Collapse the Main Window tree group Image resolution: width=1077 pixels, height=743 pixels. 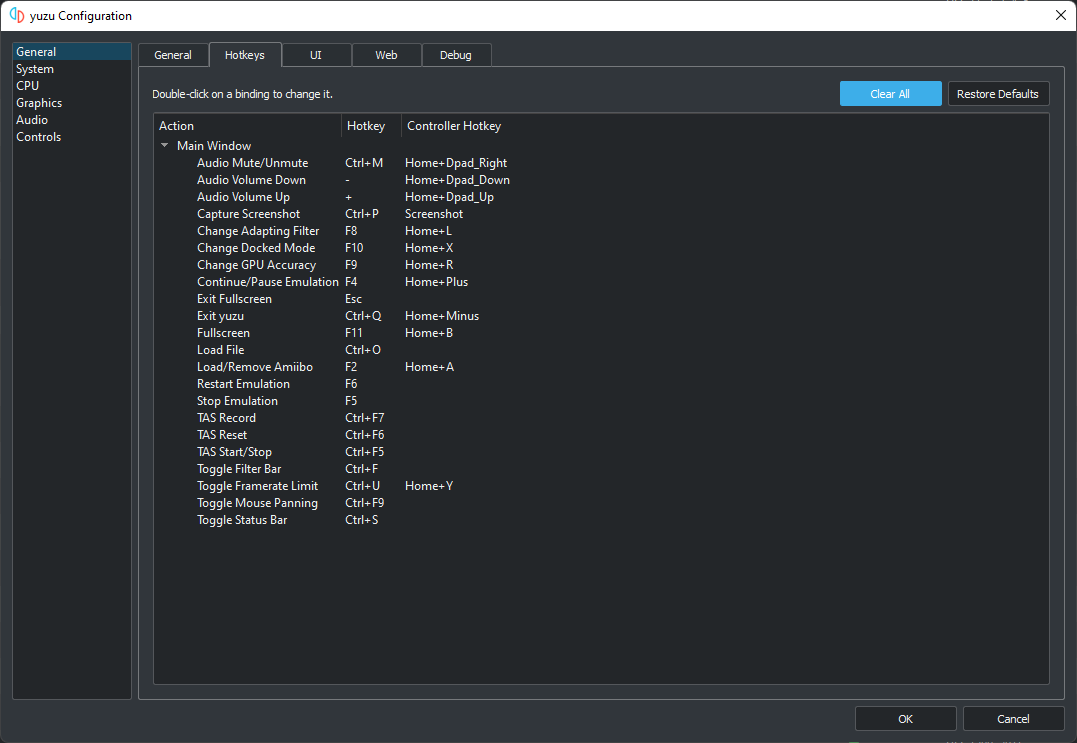point(165,146)
